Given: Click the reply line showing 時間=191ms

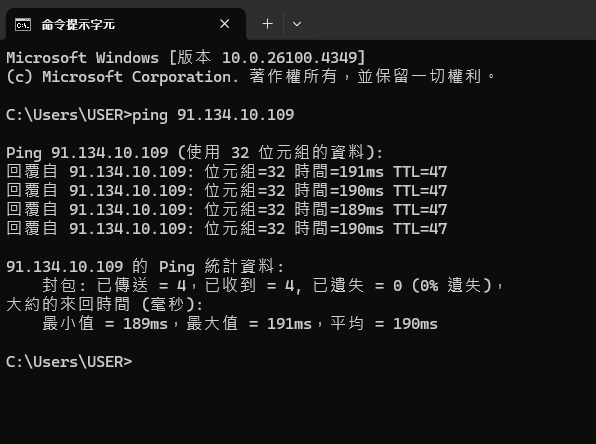Looking at the screenshot, I should tap(227, 172).
